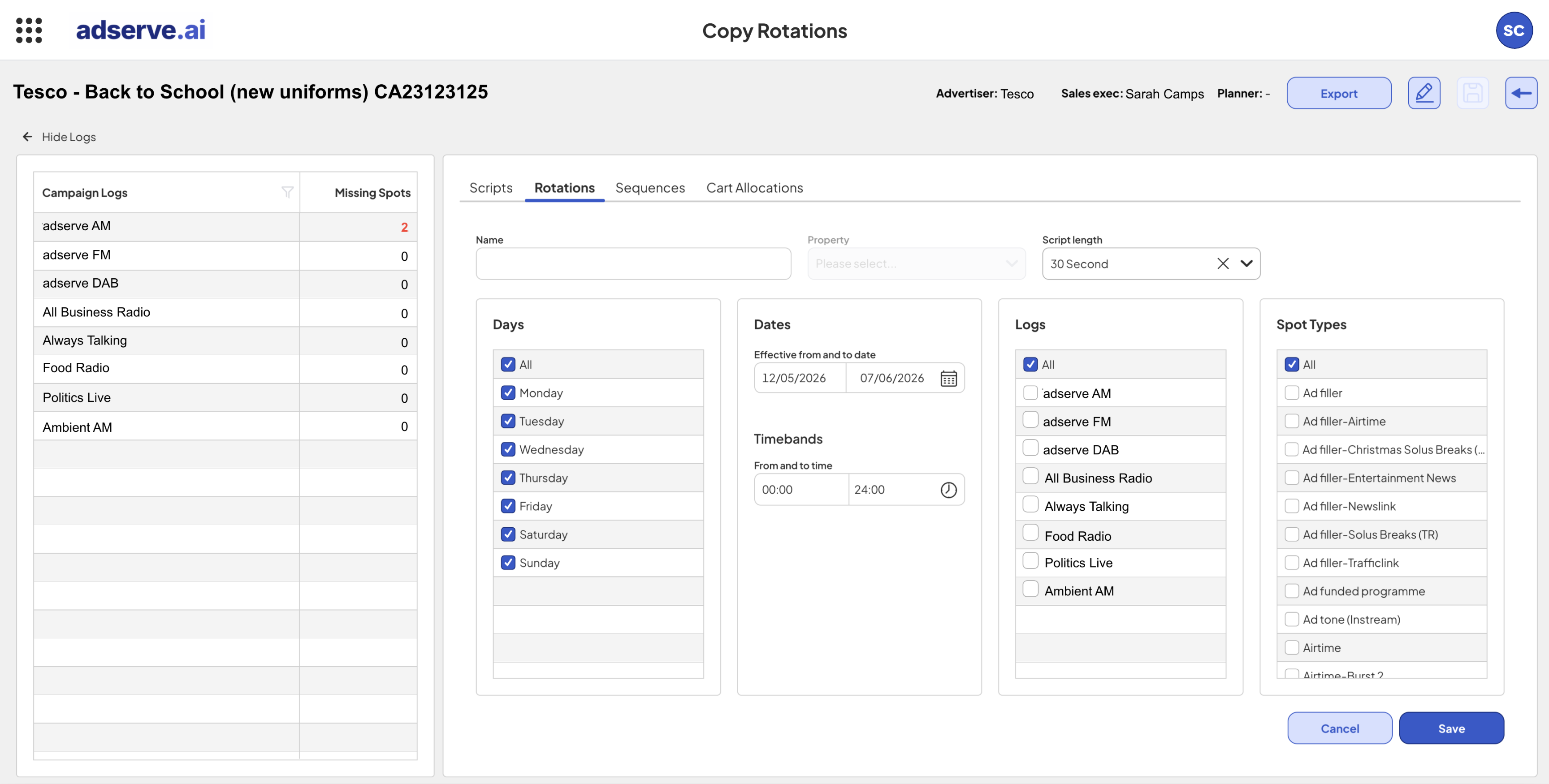Switch to the Scripts tab
Screen dimensions: 1549x784
point(491,188)
